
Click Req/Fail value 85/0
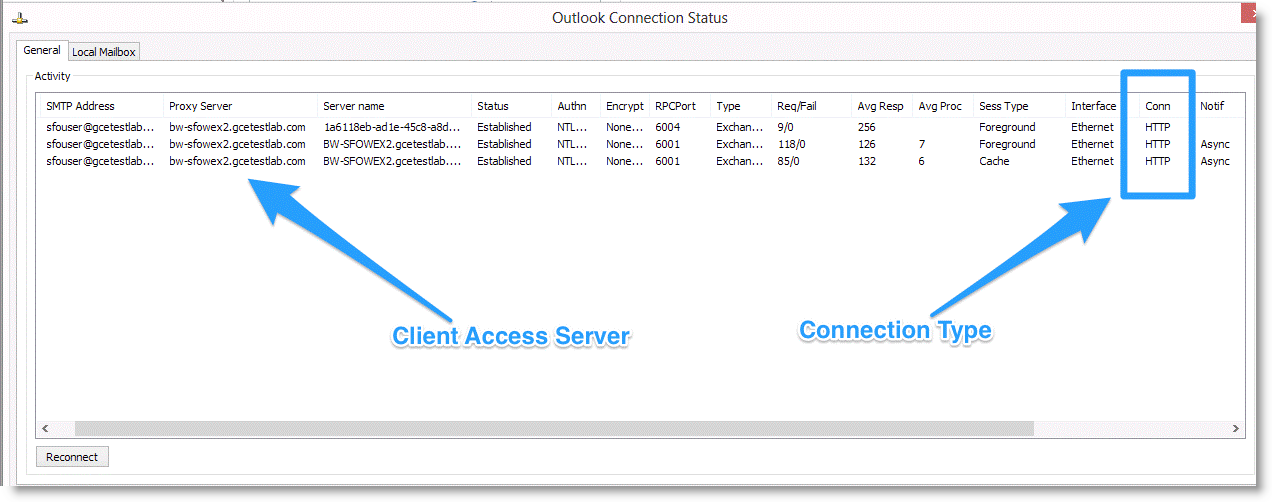click(x=788, y=161)
